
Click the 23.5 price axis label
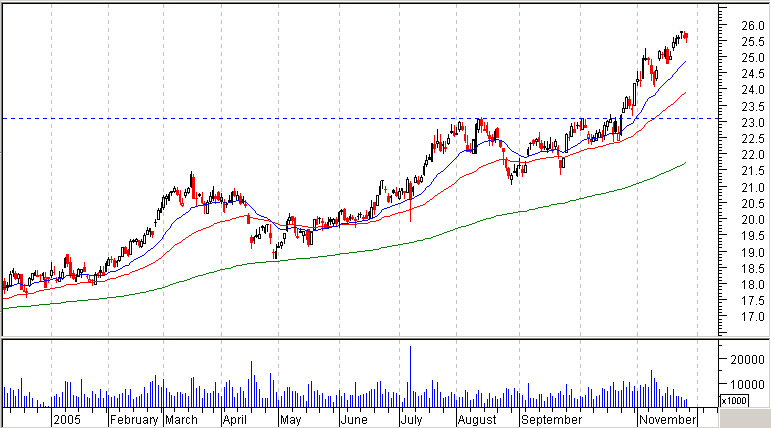pos(753,107)
